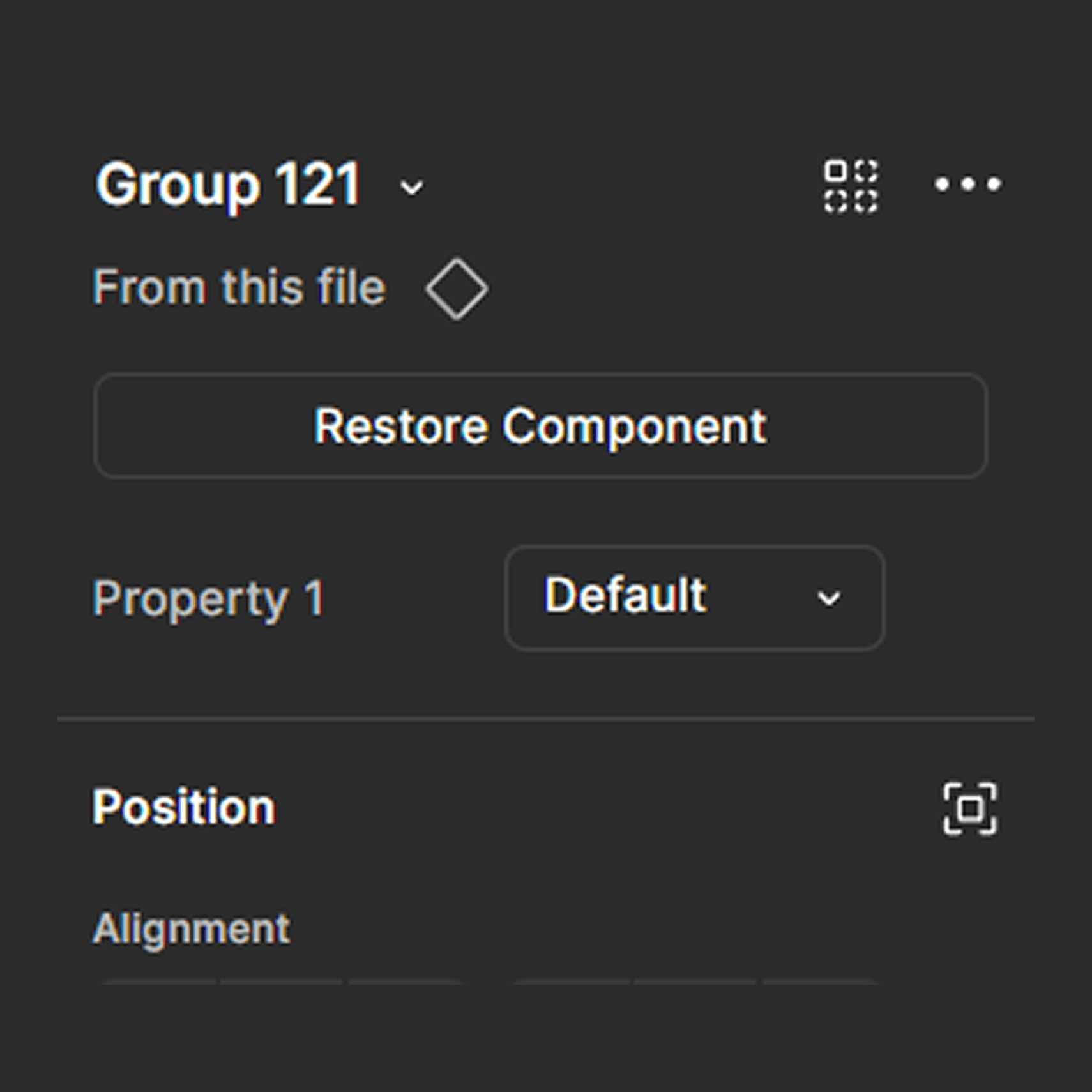Image resolution: width=1092 pixels, height=1092 pixels.
Task: Click the diamond main component icon
Action: (x=457, y=289)
